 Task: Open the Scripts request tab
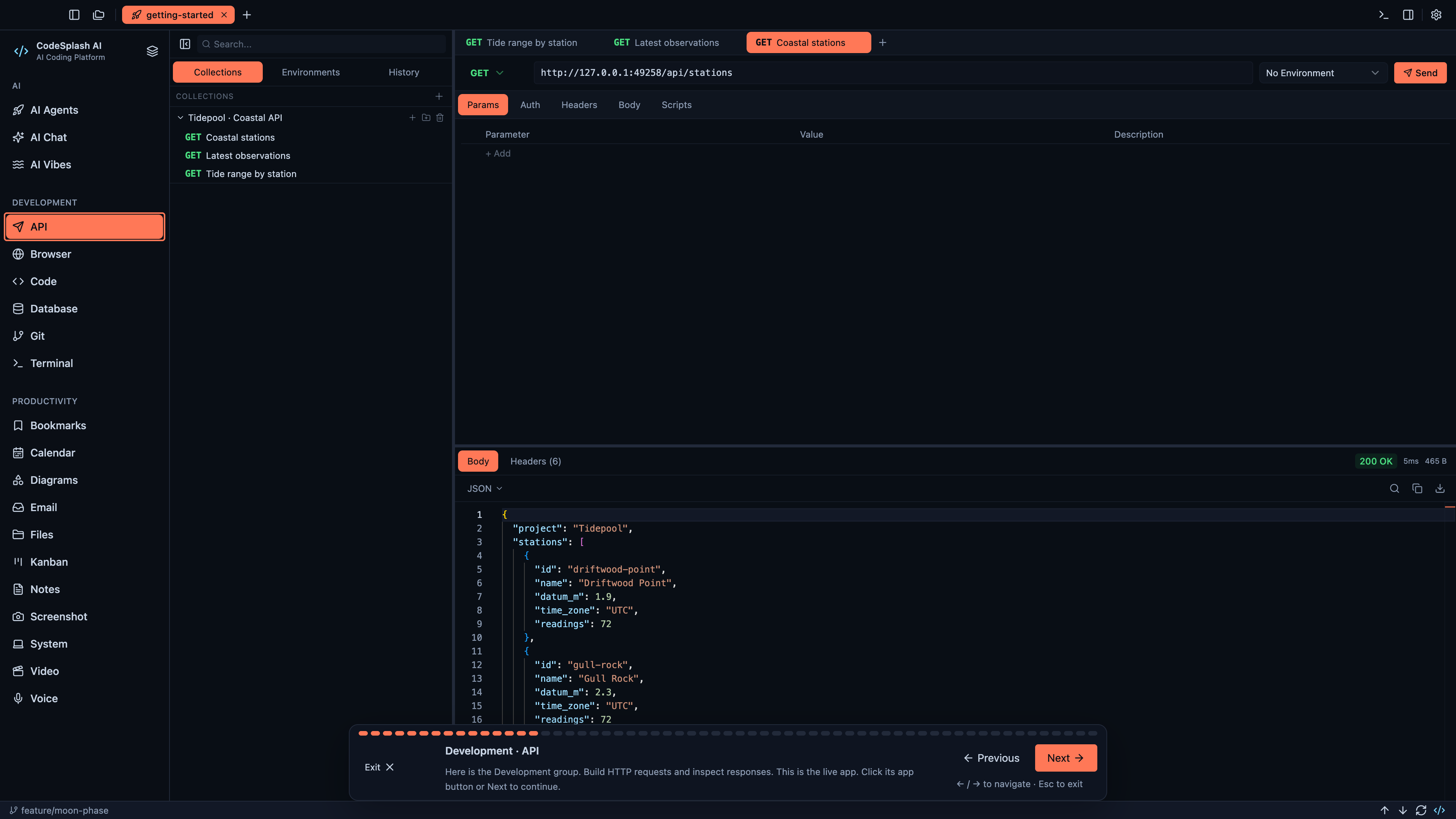676,105
